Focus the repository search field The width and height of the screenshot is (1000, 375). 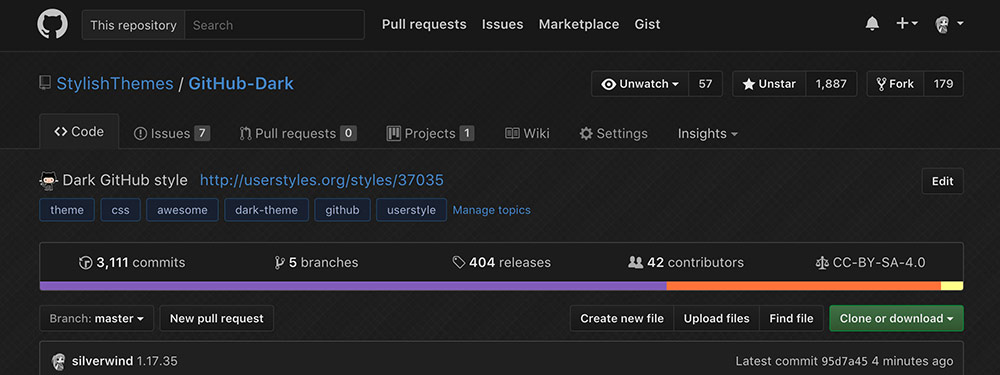274,25
